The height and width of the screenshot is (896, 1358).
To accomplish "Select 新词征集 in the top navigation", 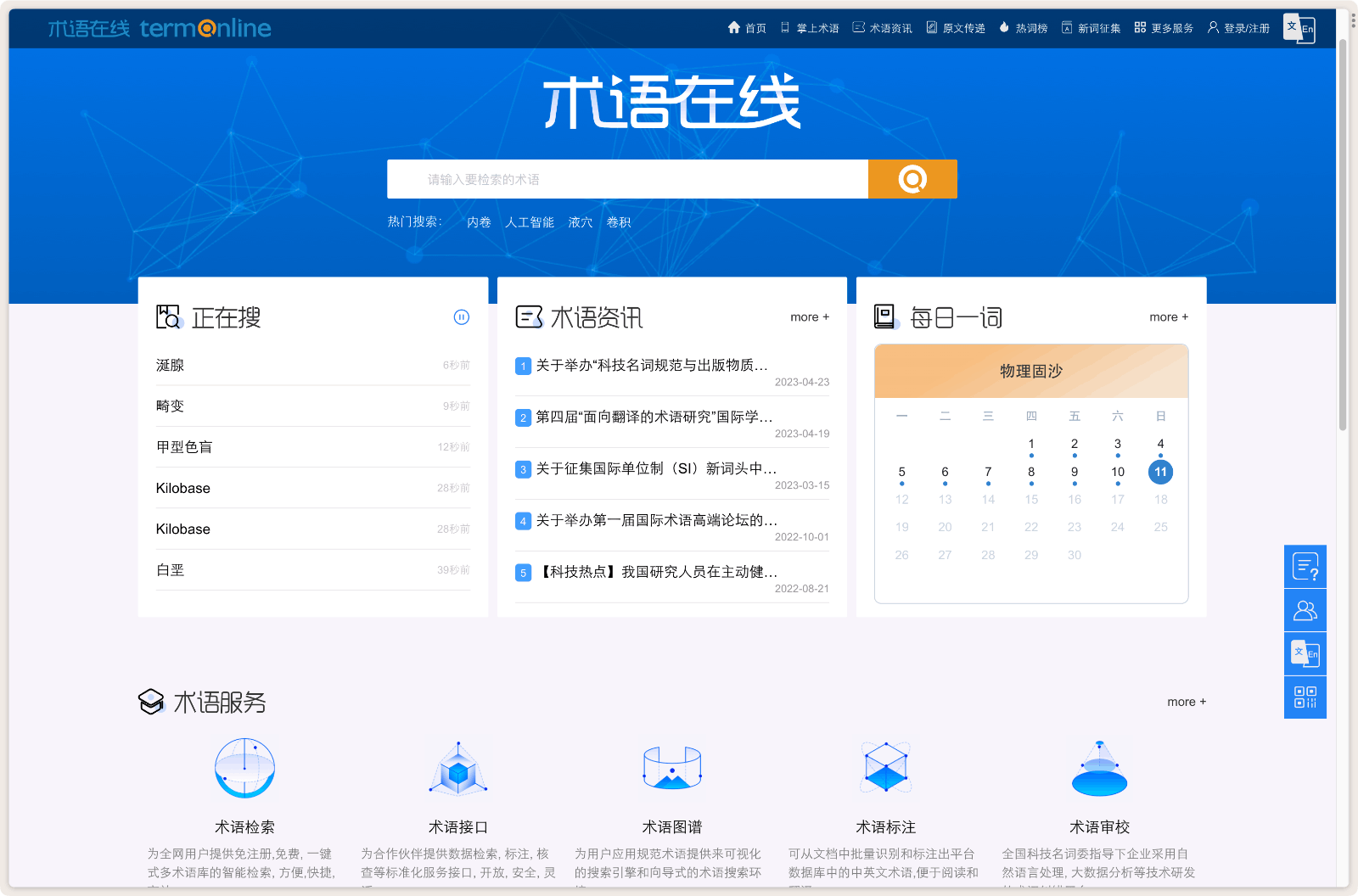I will click(1091, 27).
